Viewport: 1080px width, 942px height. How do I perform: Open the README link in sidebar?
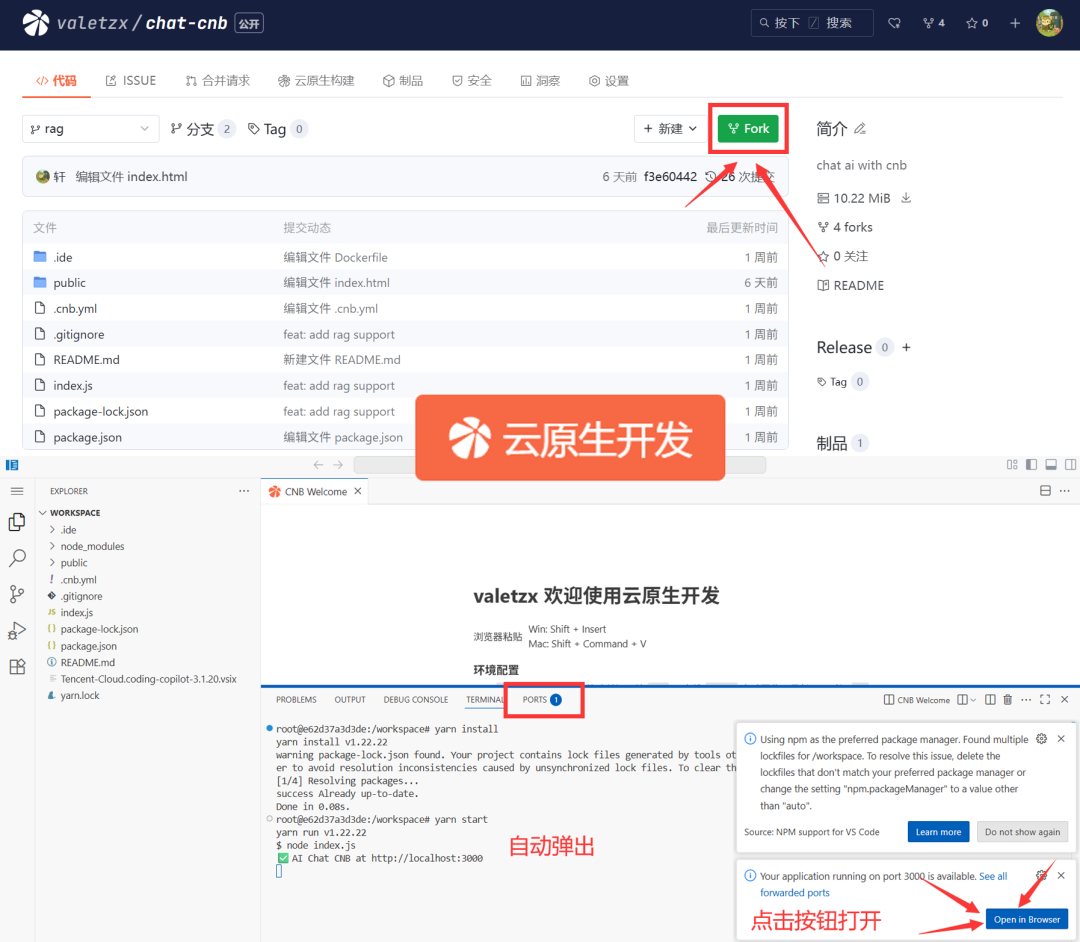click(851, 285)
